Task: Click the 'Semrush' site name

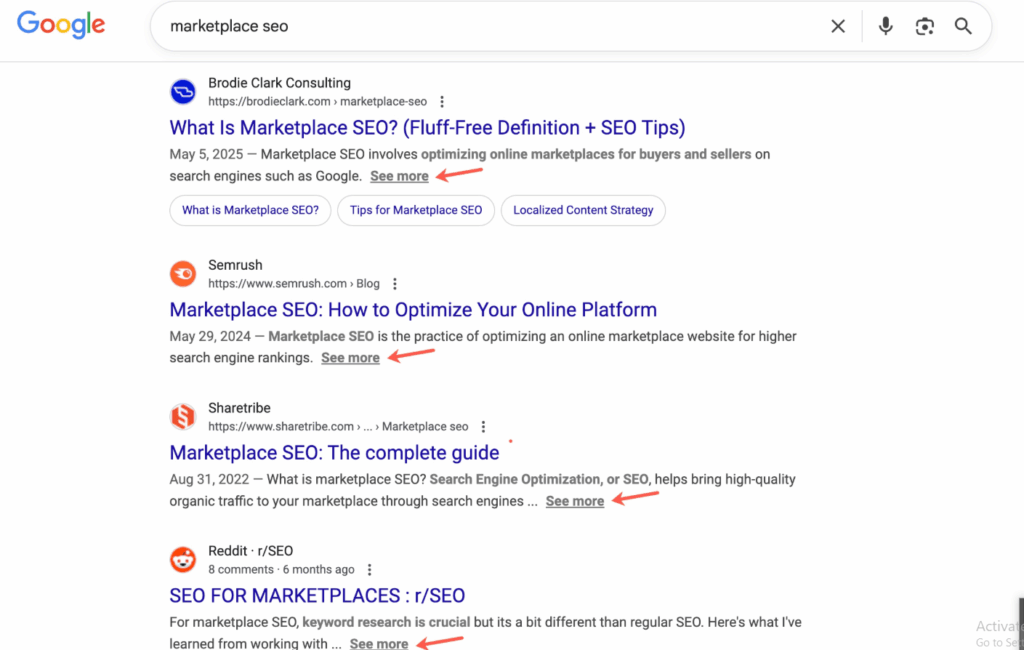Action: (x=235, y=265)
